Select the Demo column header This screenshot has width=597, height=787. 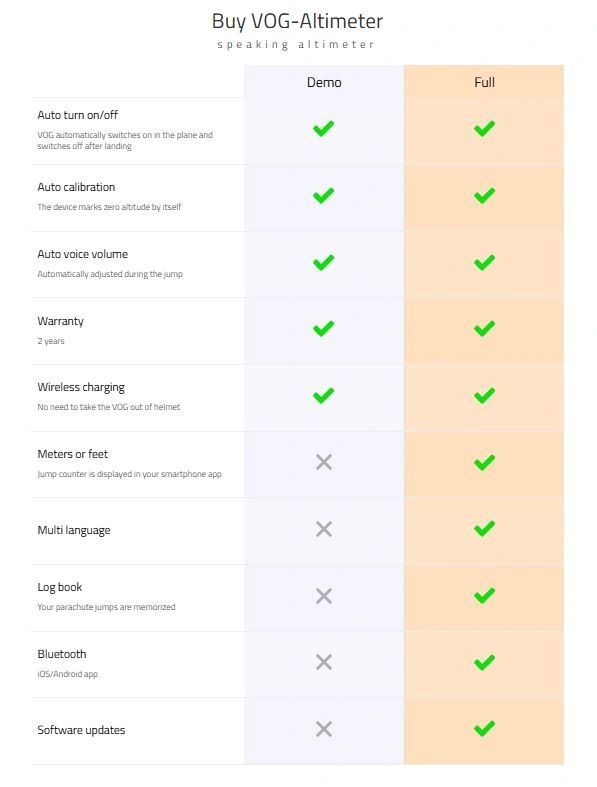[x=324, y=82]
